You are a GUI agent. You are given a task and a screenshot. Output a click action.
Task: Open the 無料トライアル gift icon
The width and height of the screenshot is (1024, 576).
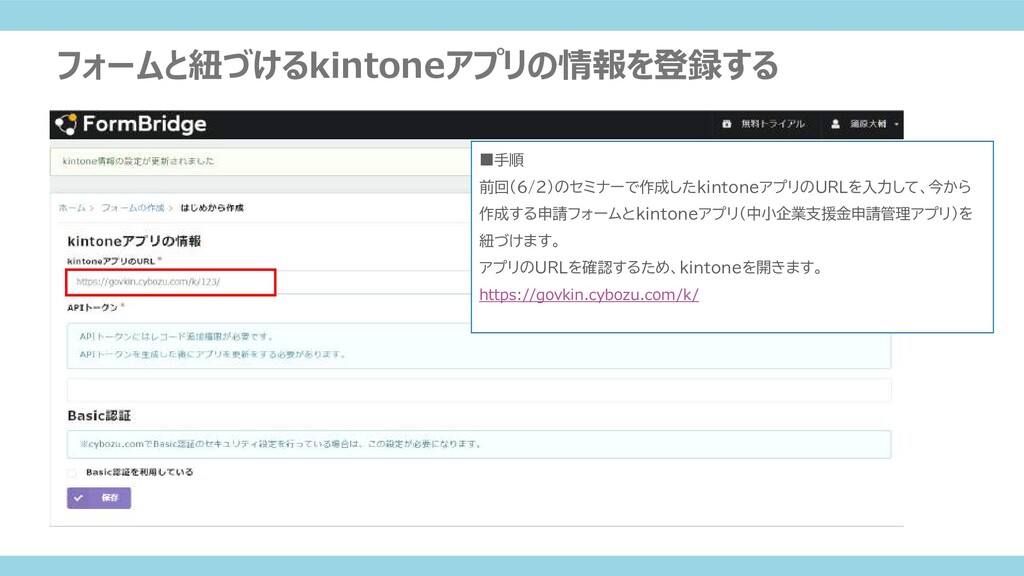726,124
